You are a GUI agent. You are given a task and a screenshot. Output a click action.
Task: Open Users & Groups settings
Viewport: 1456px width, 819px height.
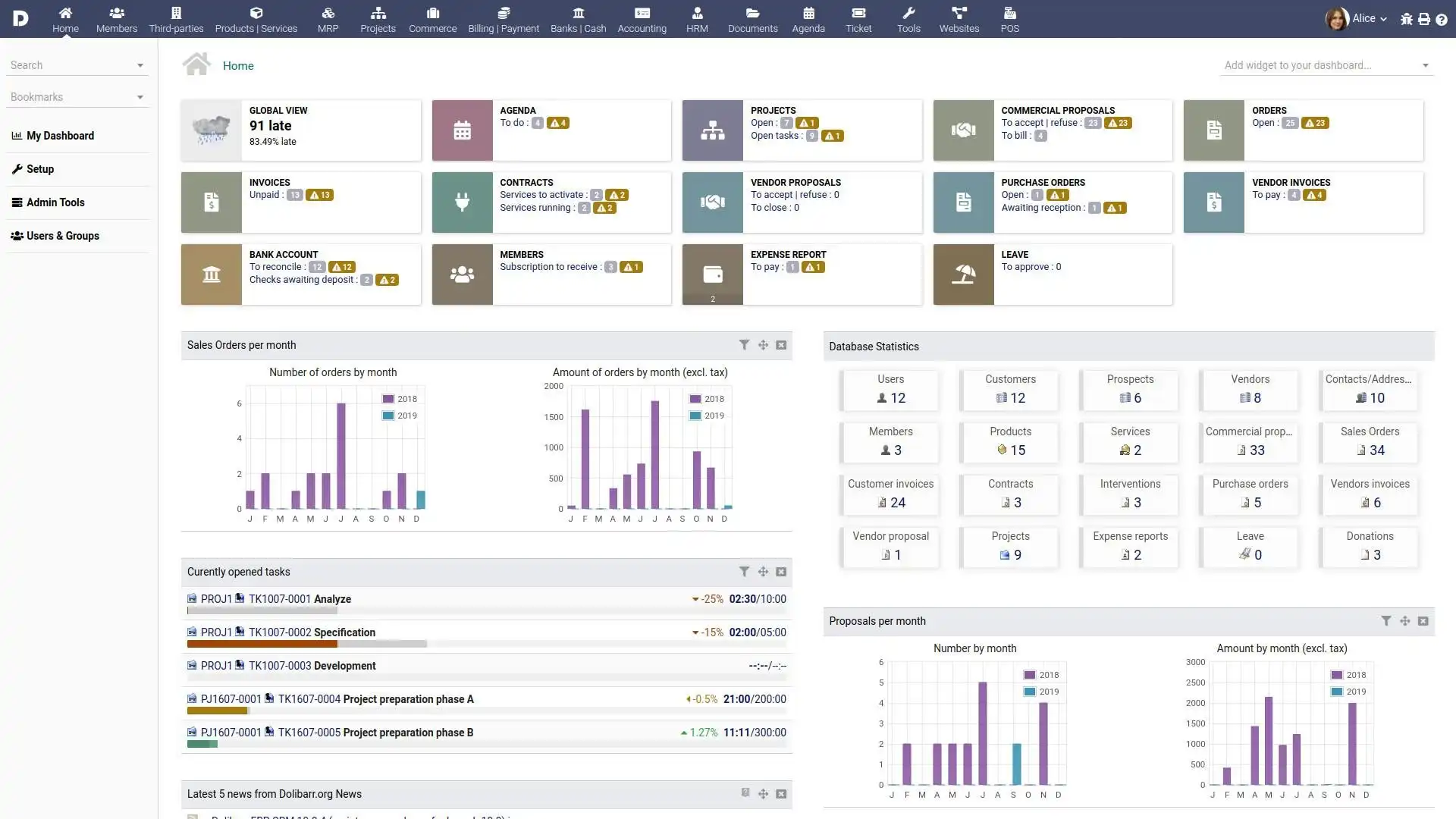(x=62, y=235)
